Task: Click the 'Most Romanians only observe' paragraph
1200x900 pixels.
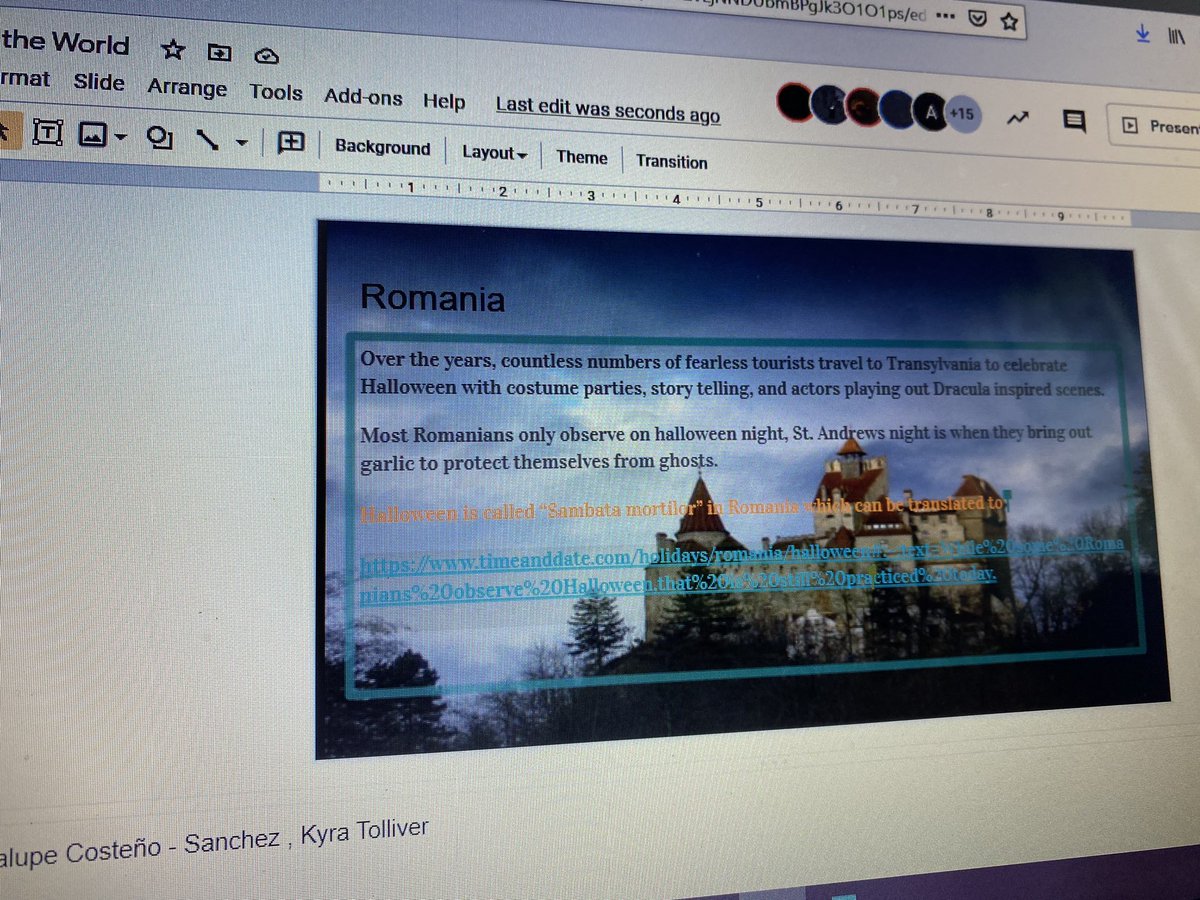Action: click(x=726, y=447)
